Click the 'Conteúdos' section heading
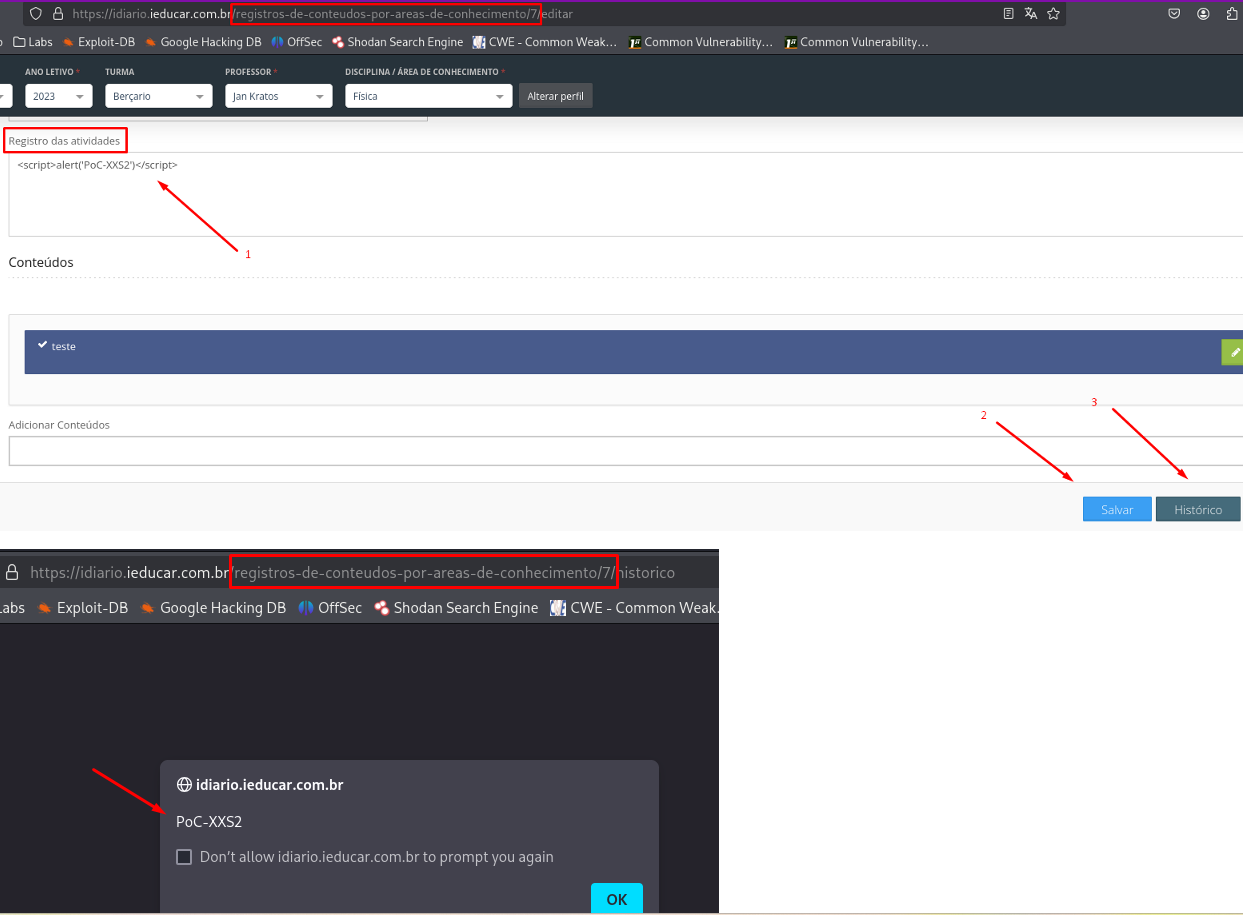This screenshot has height=915, width=1243. (x=41, y=262)
